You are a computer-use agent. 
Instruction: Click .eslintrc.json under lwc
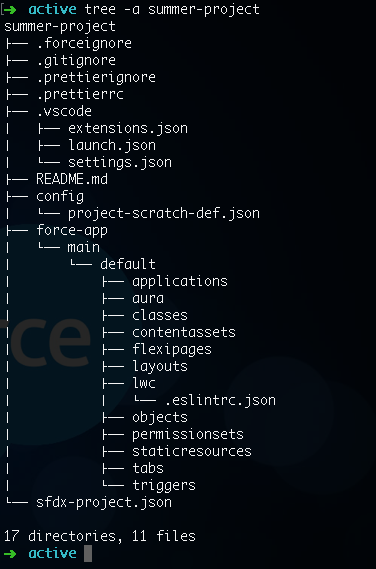click(220, 400)
